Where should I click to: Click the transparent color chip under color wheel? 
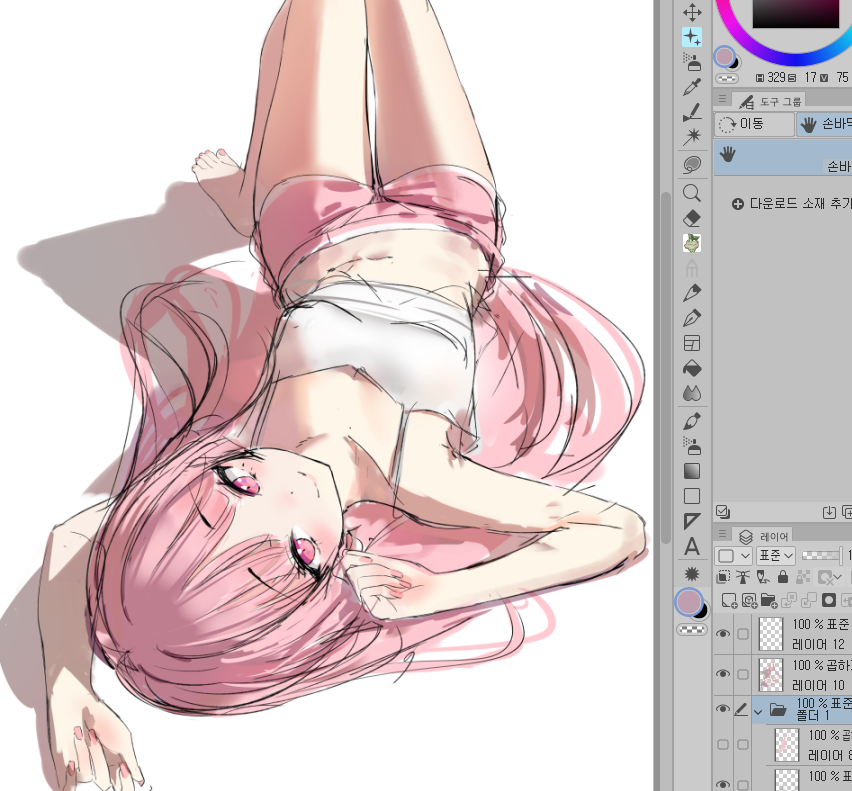[727, 78]
